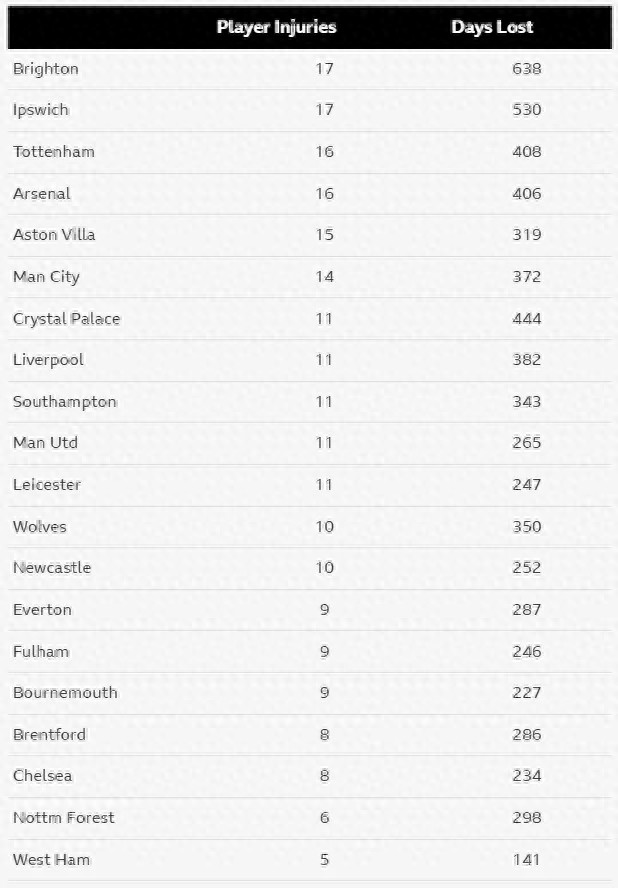Select the Ipswich team name
The image size is (618, 888).
coord(41,110)
